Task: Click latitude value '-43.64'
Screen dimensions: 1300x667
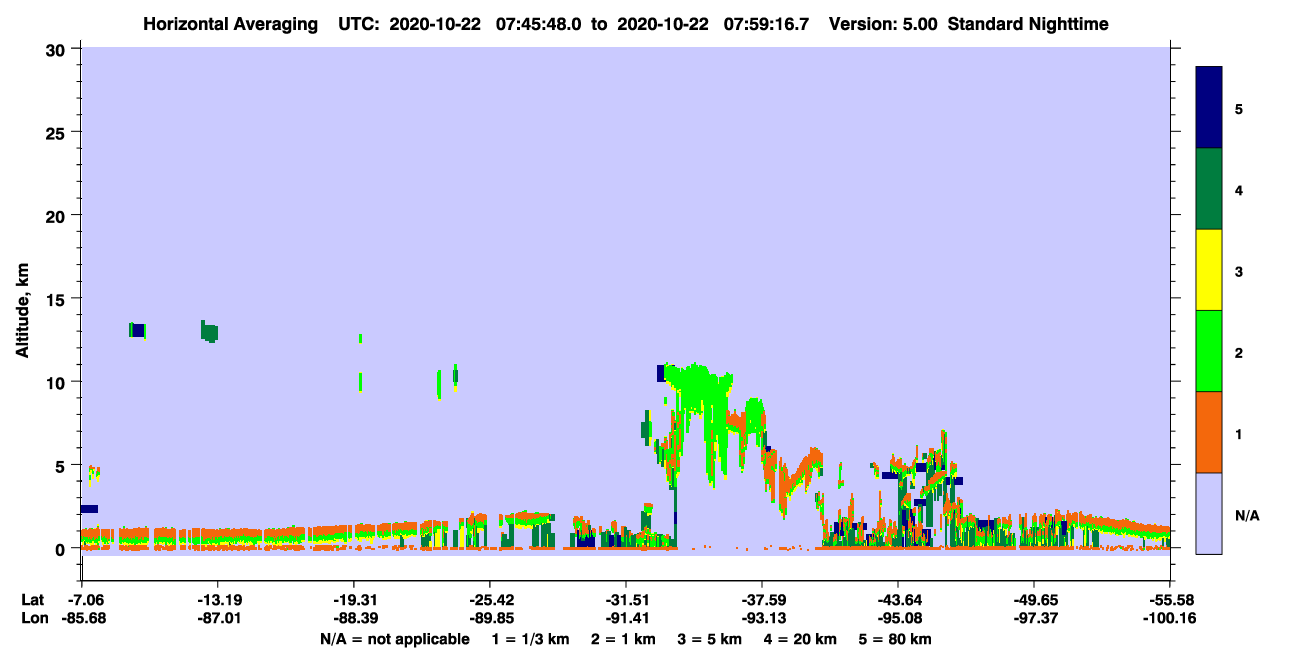Action: pos(897,600)
